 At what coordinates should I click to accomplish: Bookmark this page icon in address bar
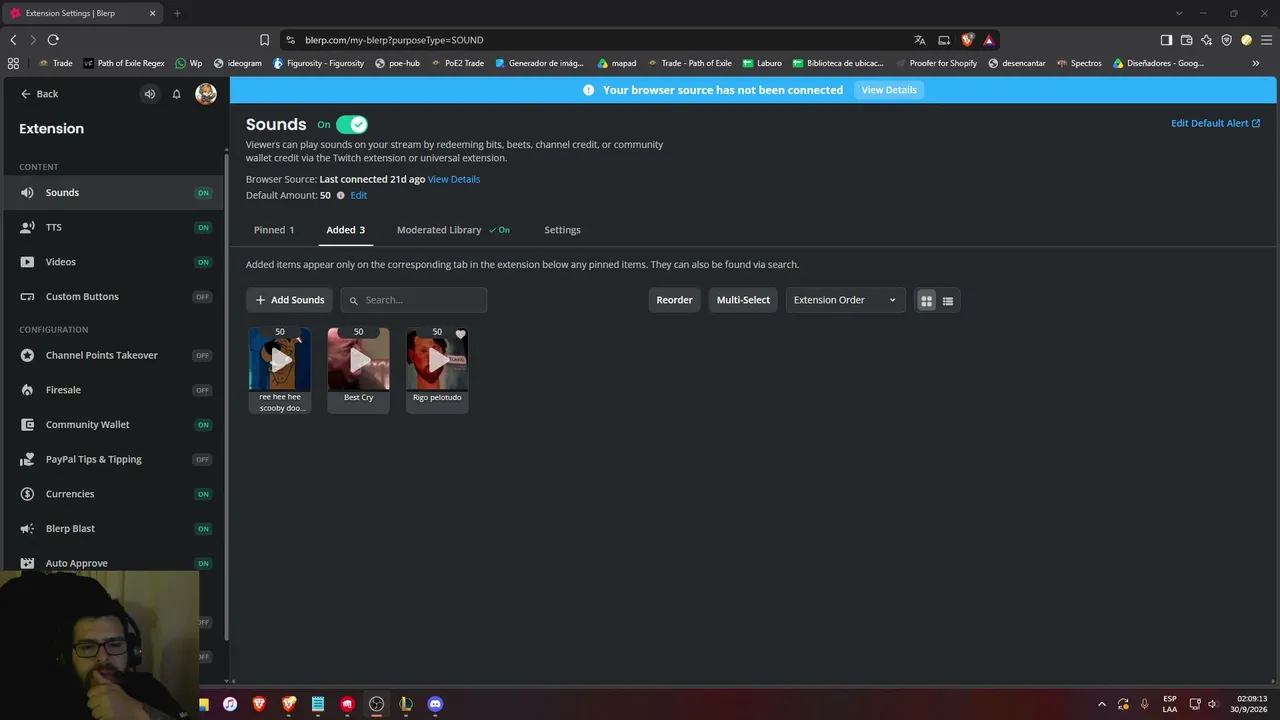(x=264, y=40)
